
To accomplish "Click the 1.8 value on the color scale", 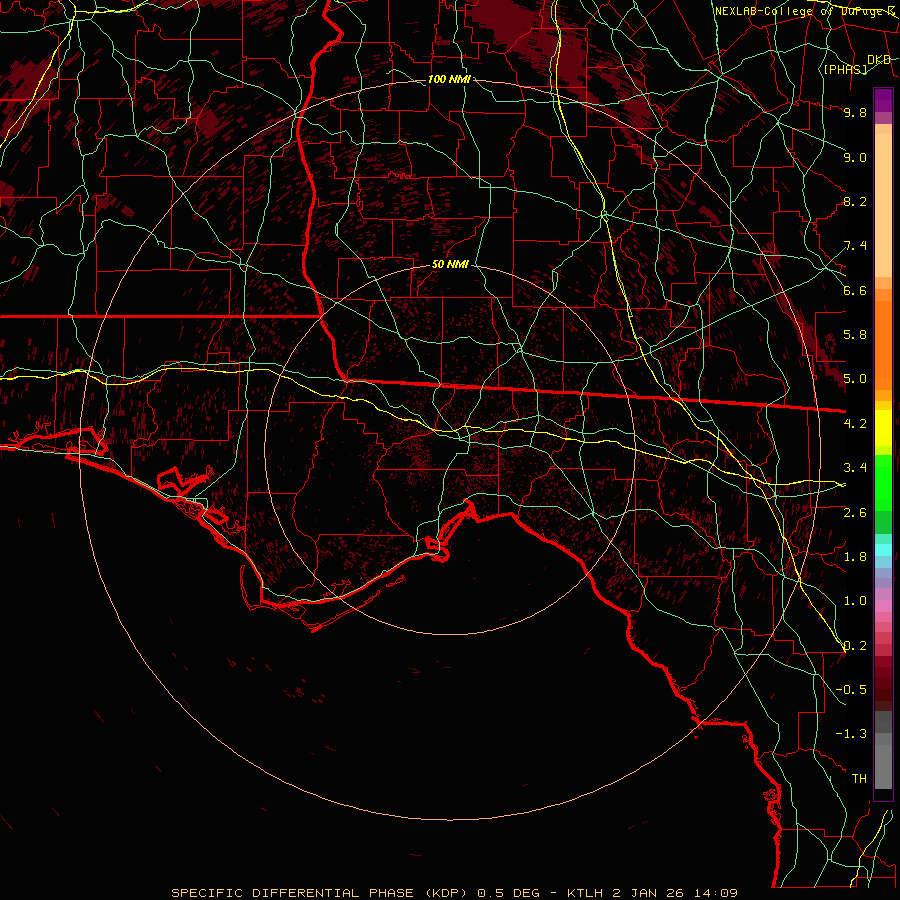I will click(855, 557).
